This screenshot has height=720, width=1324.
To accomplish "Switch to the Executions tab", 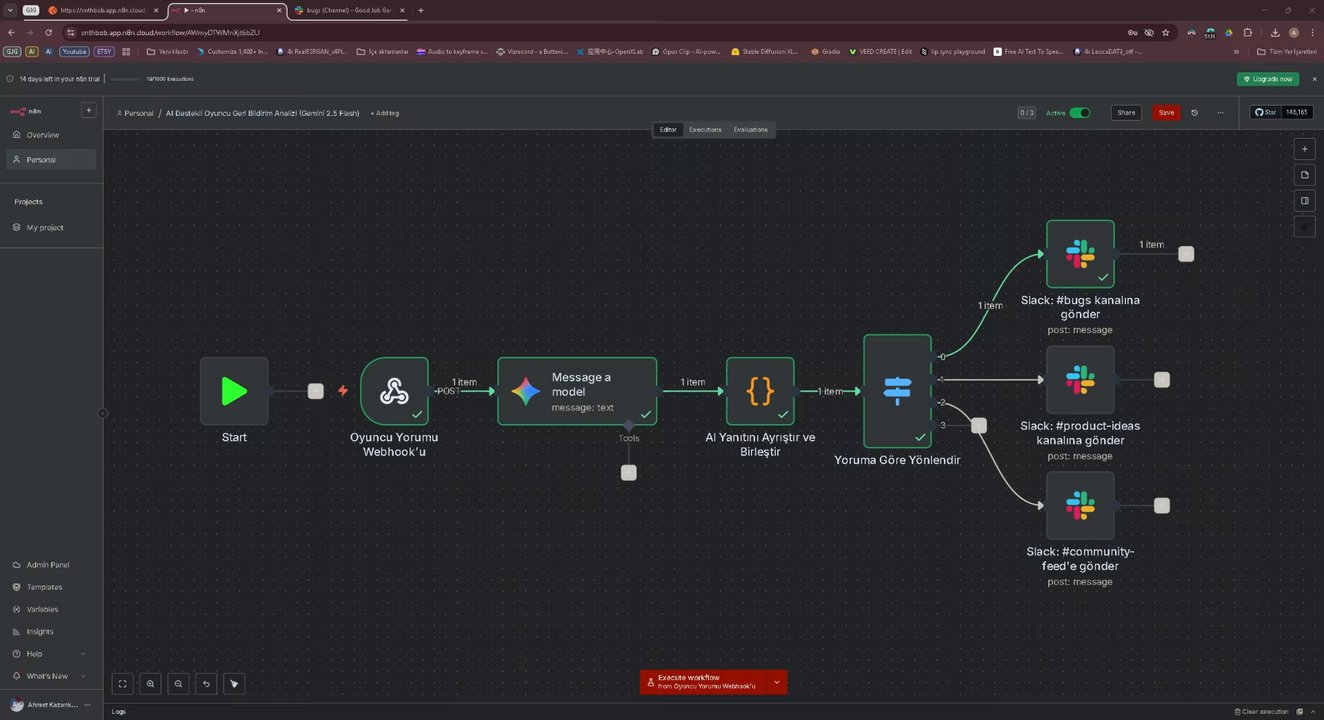I will [x=705, y=130].
